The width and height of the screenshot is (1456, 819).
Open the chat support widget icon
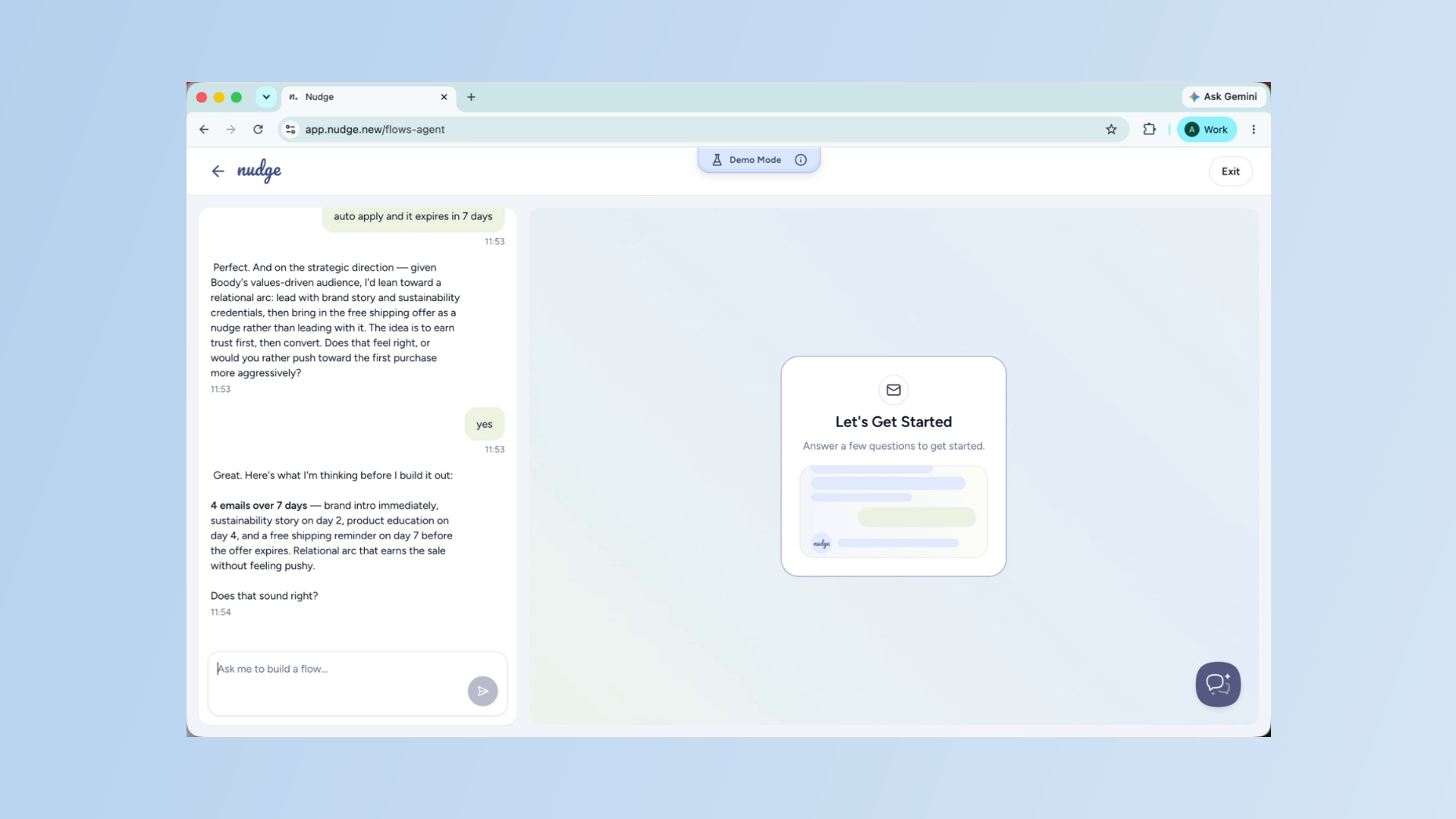pos(1218,684)
